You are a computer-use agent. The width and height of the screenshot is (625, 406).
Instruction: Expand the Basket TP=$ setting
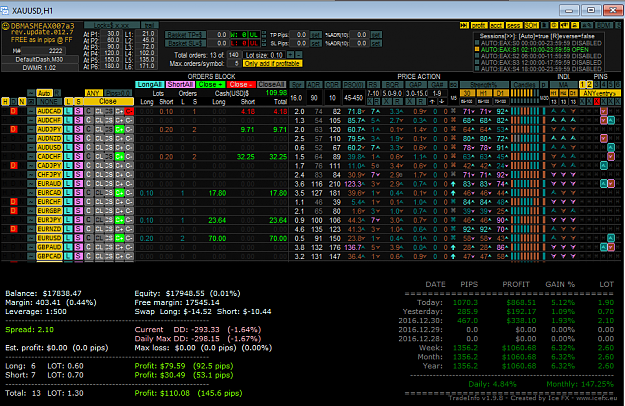tap(185, 35)
